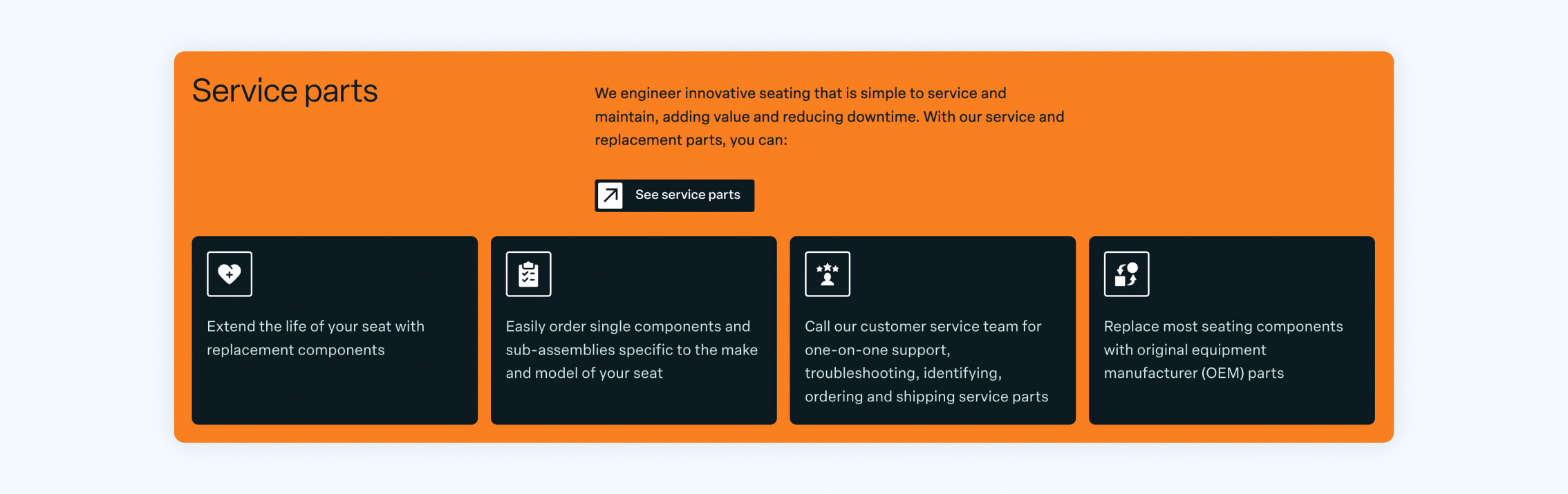Viewport: 1568px width, 494px height.
Task: Click the replace components shapes icon
Action: [1126, 274]
